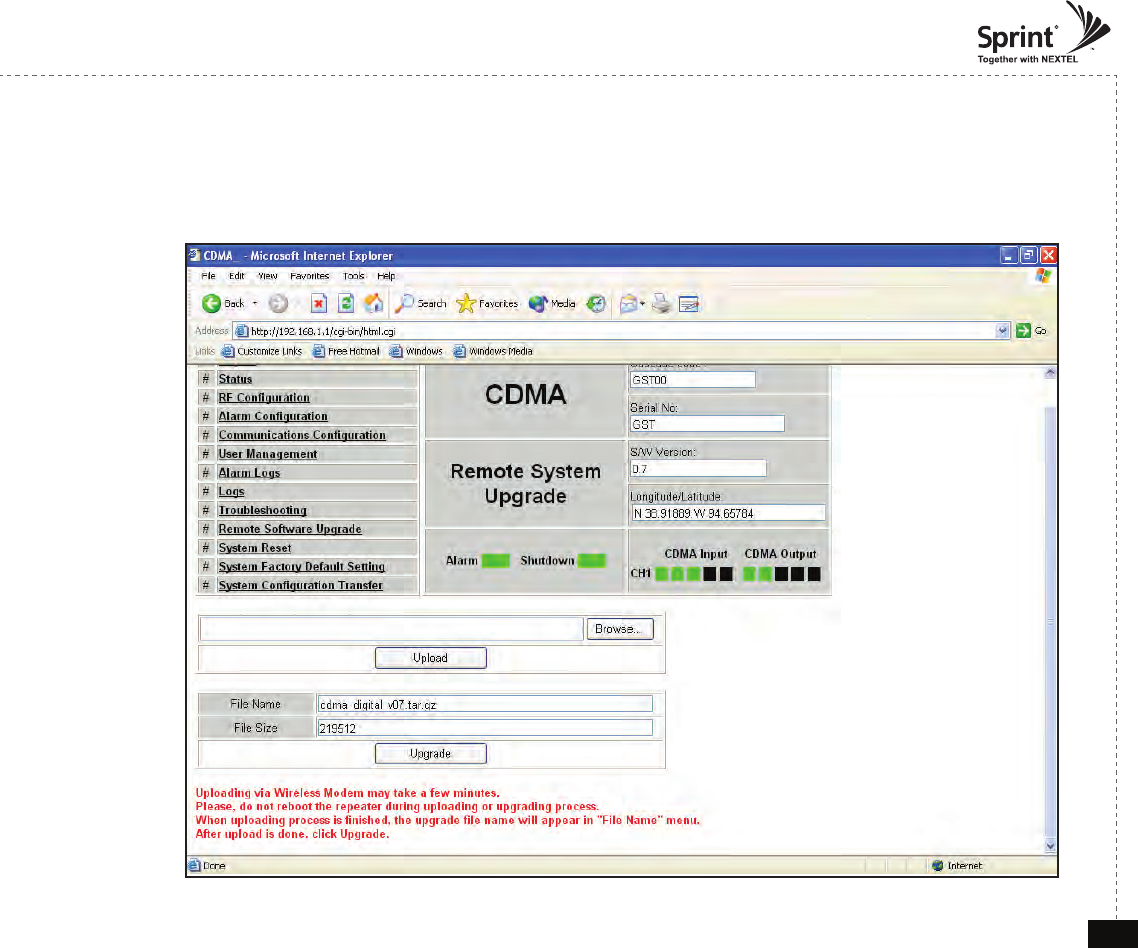Open the Help menu
Viewport: 1138px width, 948px height.
386,276
